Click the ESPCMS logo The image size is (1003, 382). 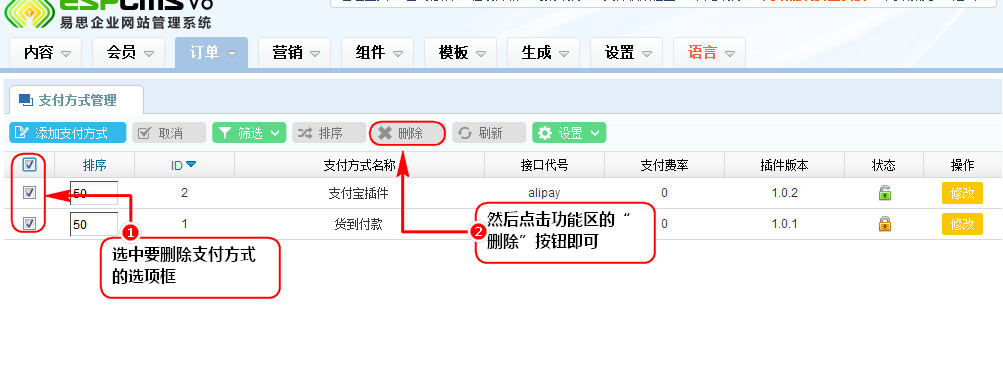click(x=109, y=15)
